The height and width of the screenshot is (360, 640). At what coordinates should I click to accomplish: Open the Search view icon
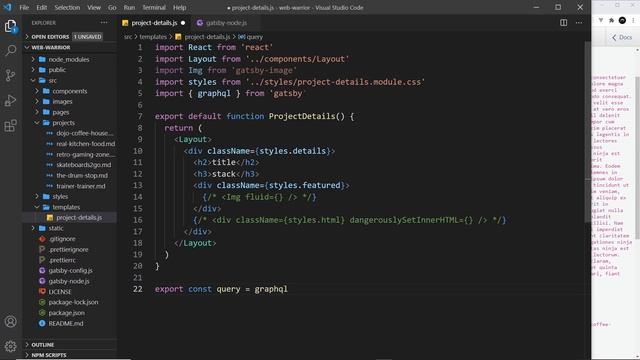(x=11, y=51)
